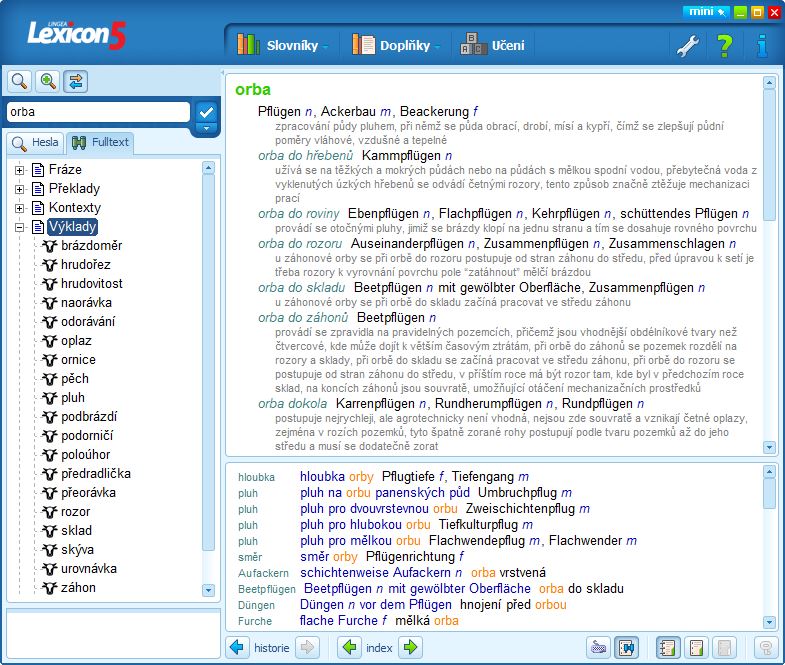Image resolution: width=785 pixels, height=665 pixels.
Task: Click the magnifier with green plus
Action: [x=48, y=81]
